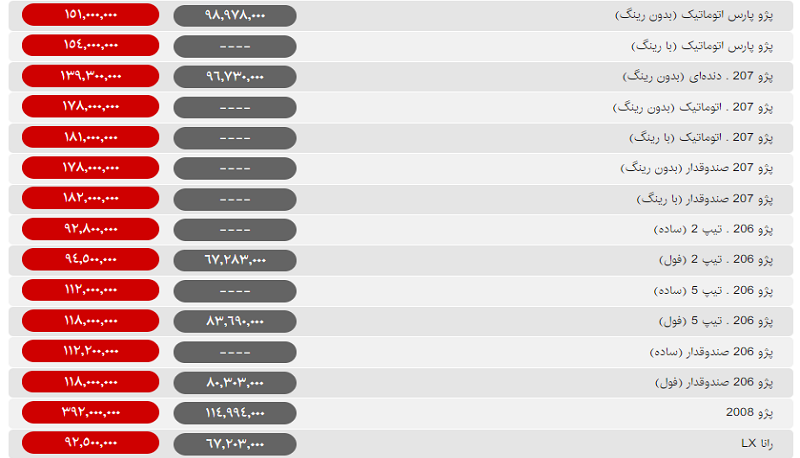Select the red 182,000,000 price badge

[90, 198]
